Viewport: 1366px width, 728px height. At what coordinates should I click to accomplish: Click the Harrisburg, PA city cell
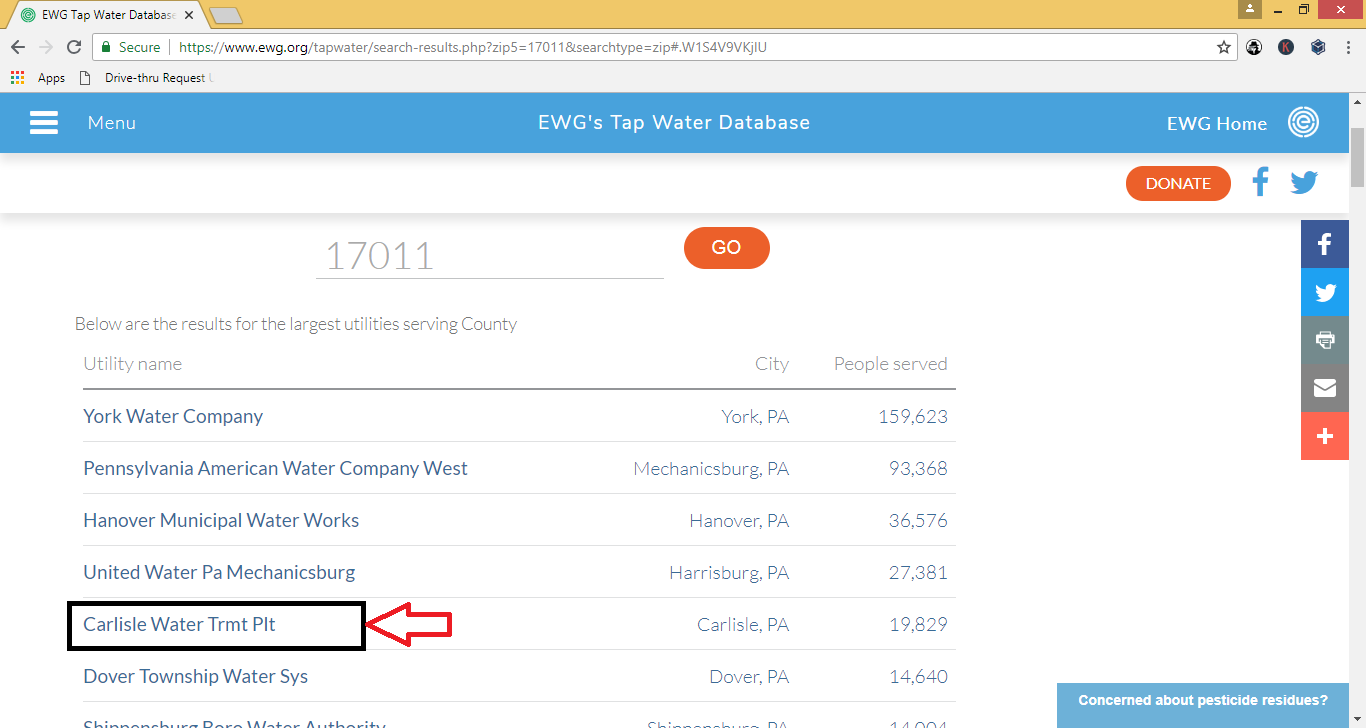(x=729, y=572)
